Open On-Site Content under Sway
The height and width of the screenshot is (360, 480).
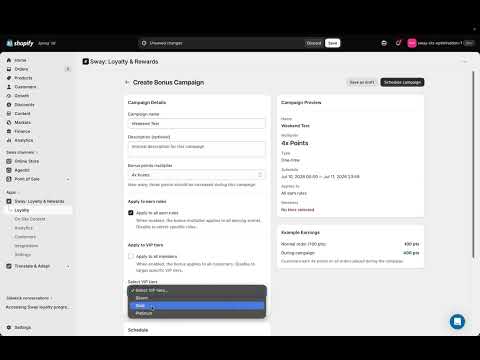pyautogui.click(x=30, y=219)
